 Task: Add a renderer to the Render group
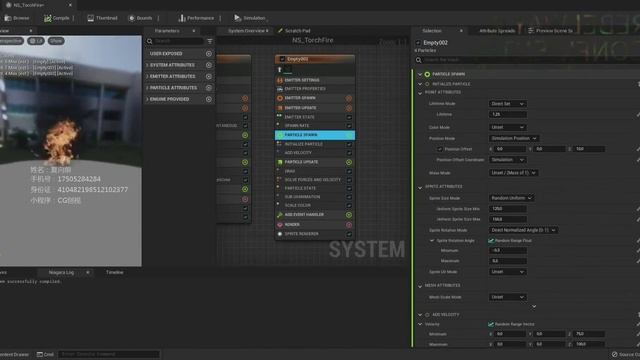(x=349, y=225)
